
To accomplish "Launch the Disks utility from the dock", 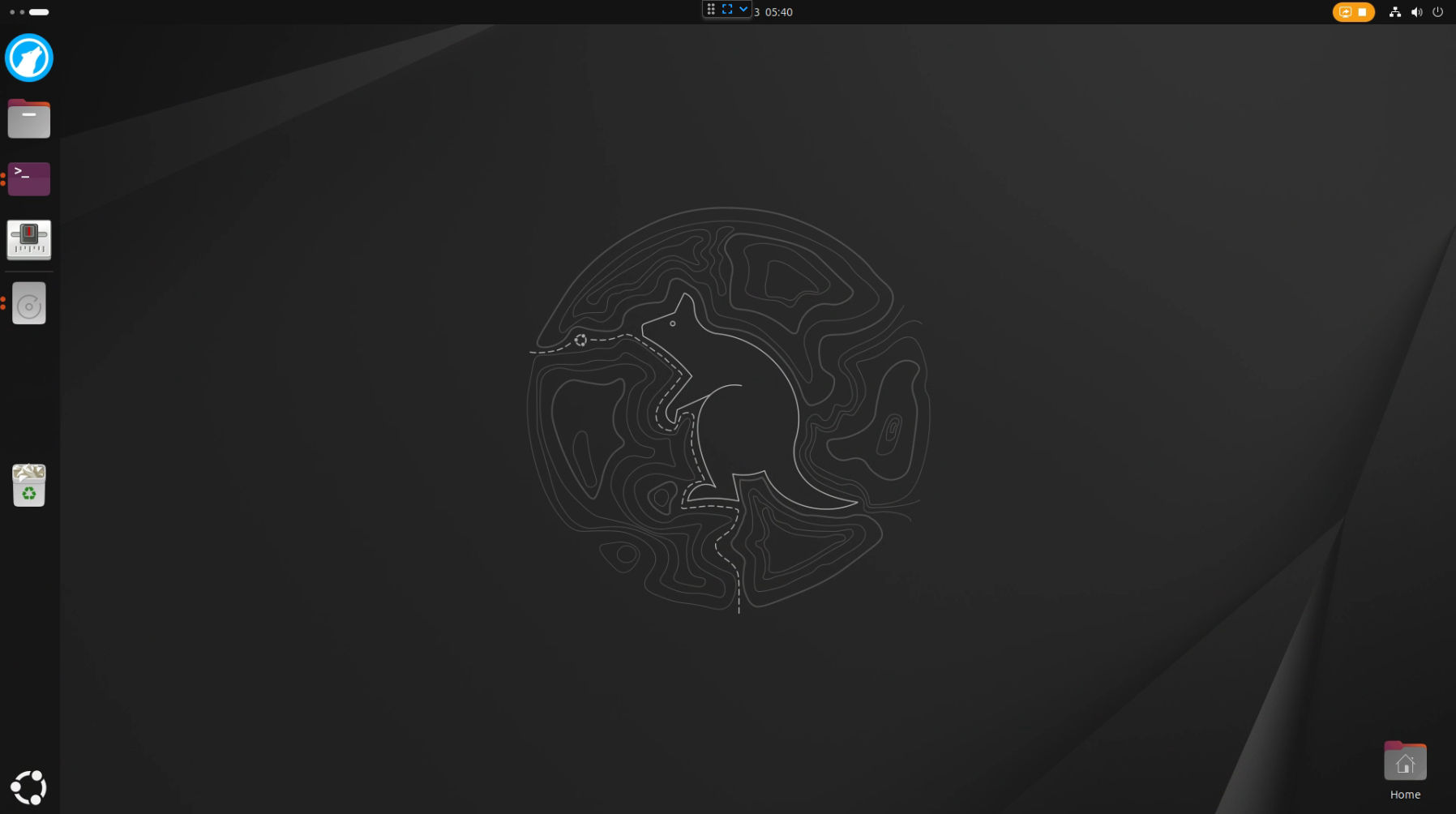I will (x=28, y=302).
